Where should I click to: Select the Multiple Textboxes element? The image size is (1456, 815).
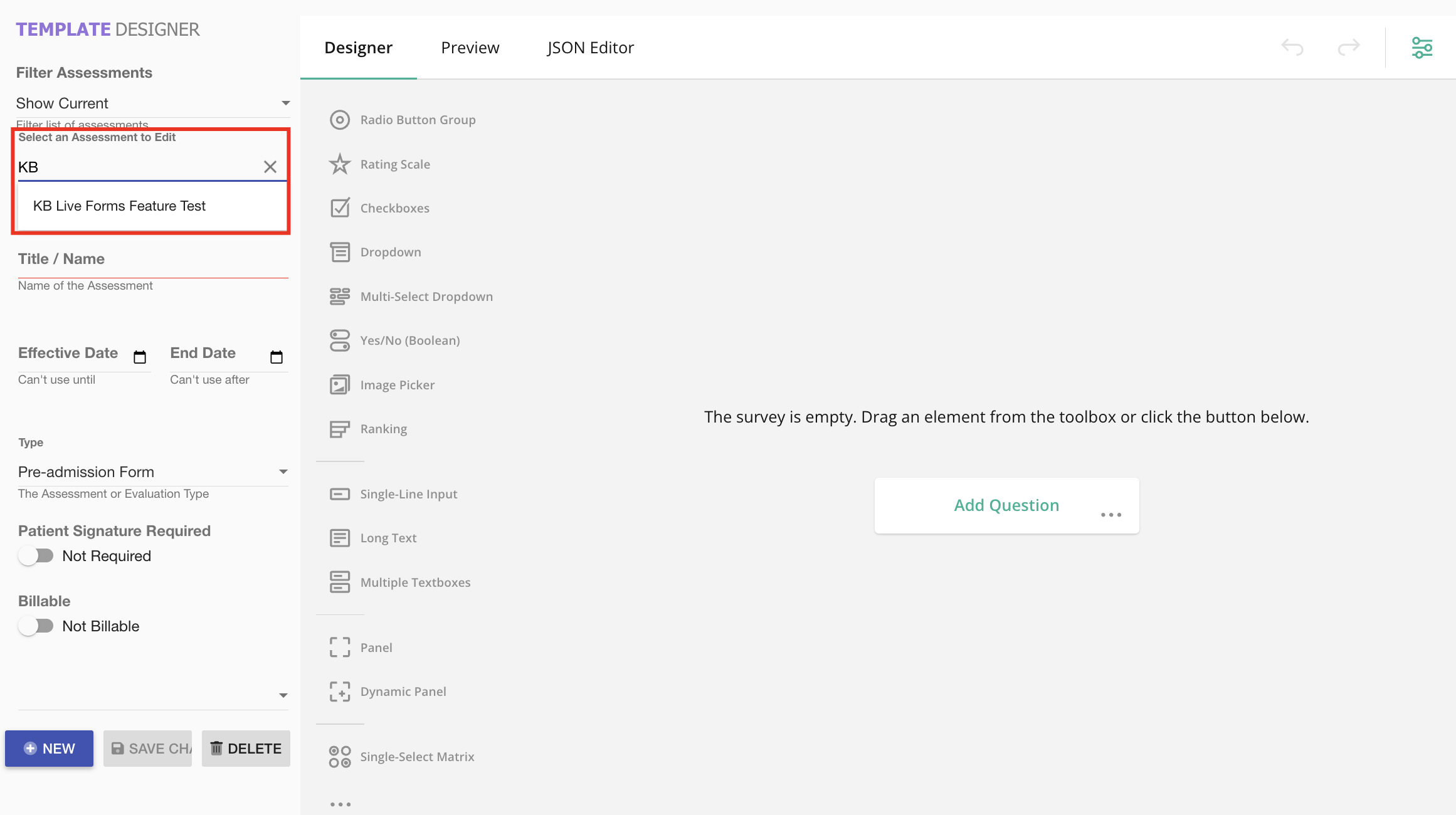point(415,582)
